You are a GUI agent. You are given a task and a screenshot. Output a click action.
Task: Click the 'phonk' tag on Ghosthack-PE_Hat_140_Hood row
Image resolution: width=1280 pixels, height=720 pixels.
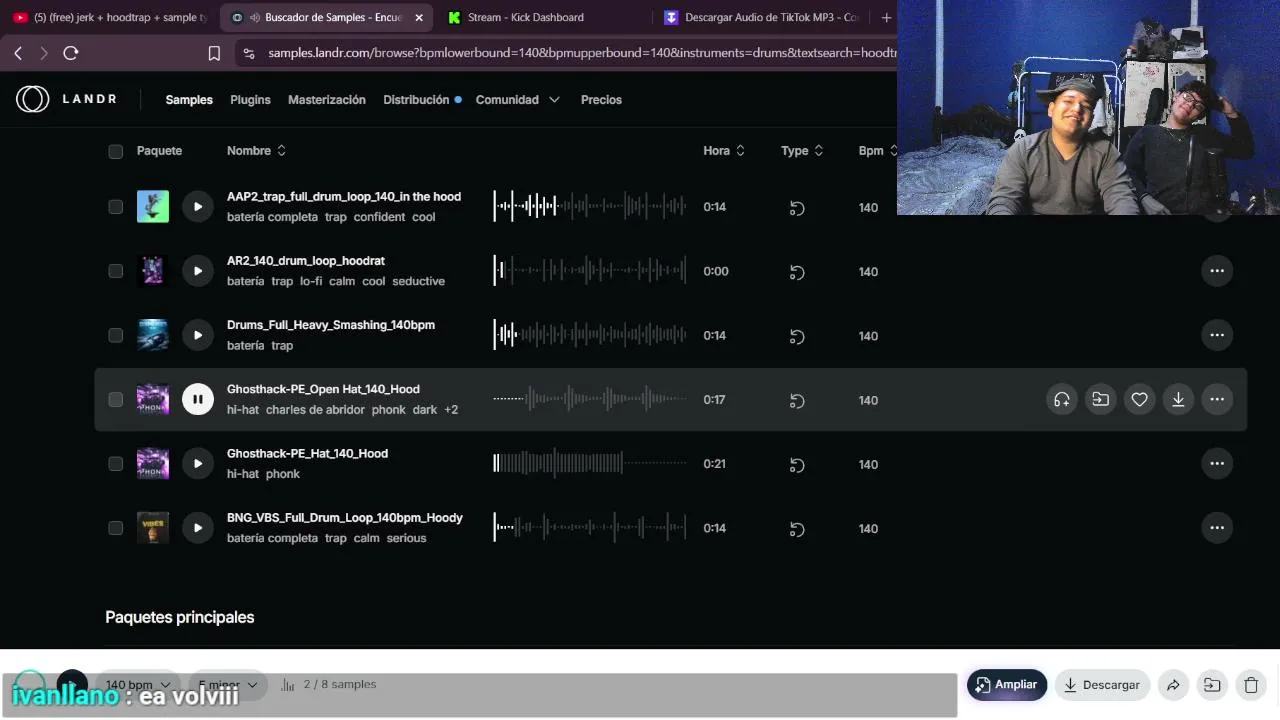283,474
